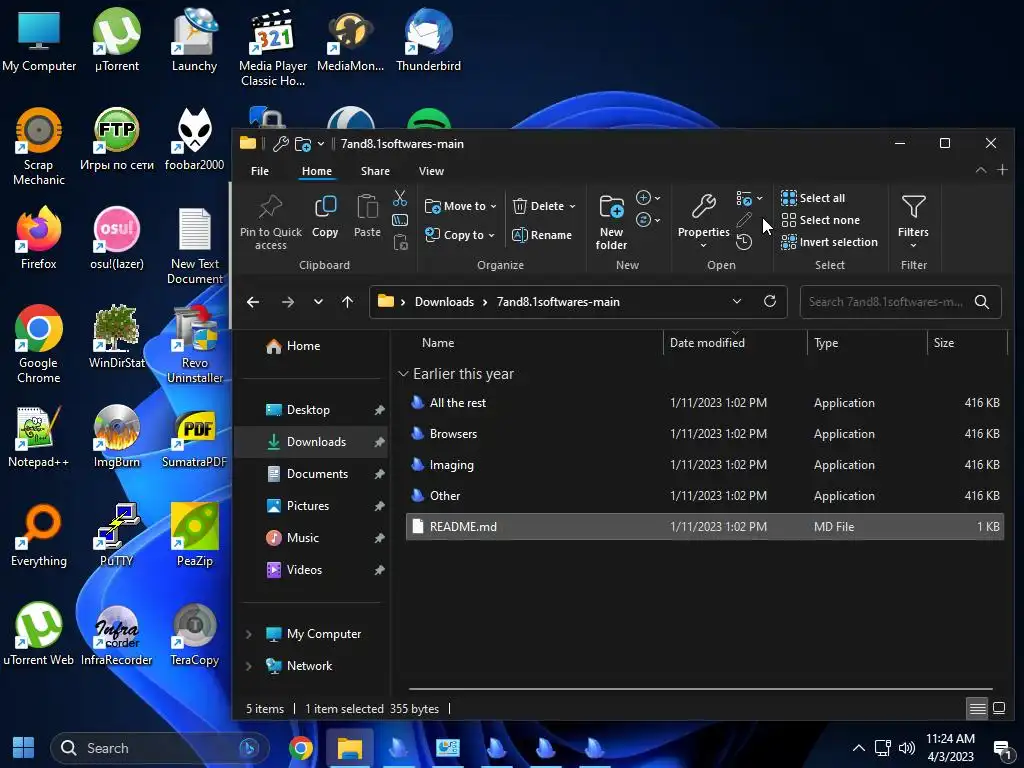Switch to details view in the status bar

[x=977, y=708]
